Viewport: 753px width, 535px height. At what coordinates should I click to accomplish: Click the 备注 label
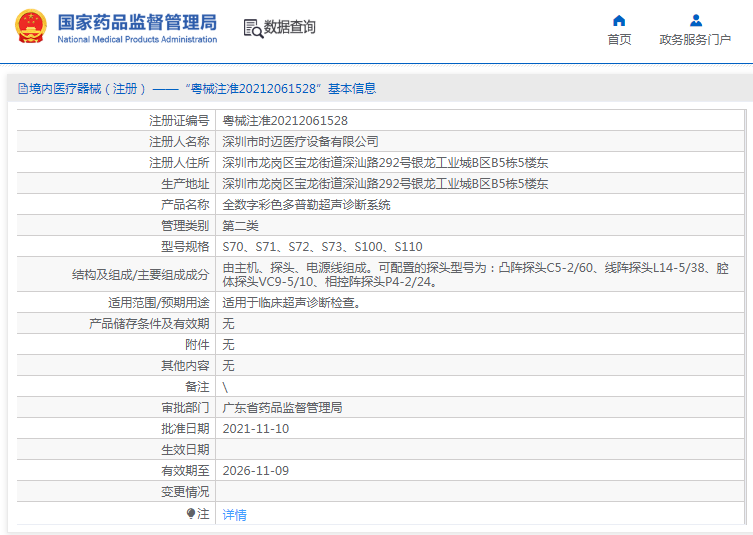coord(197,387)
